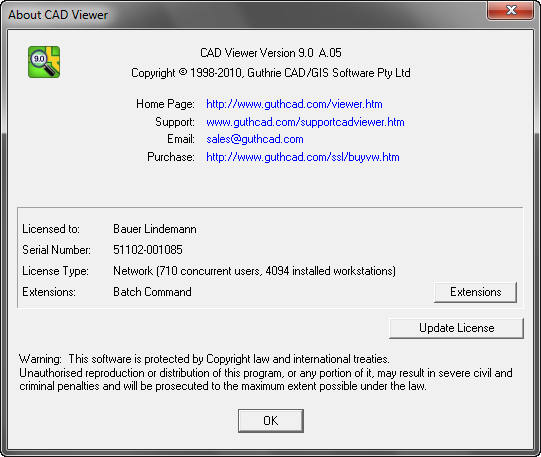The image size is (541, 457).
Task: Confirm the dialog with OK
Action: tap(270, 420)
